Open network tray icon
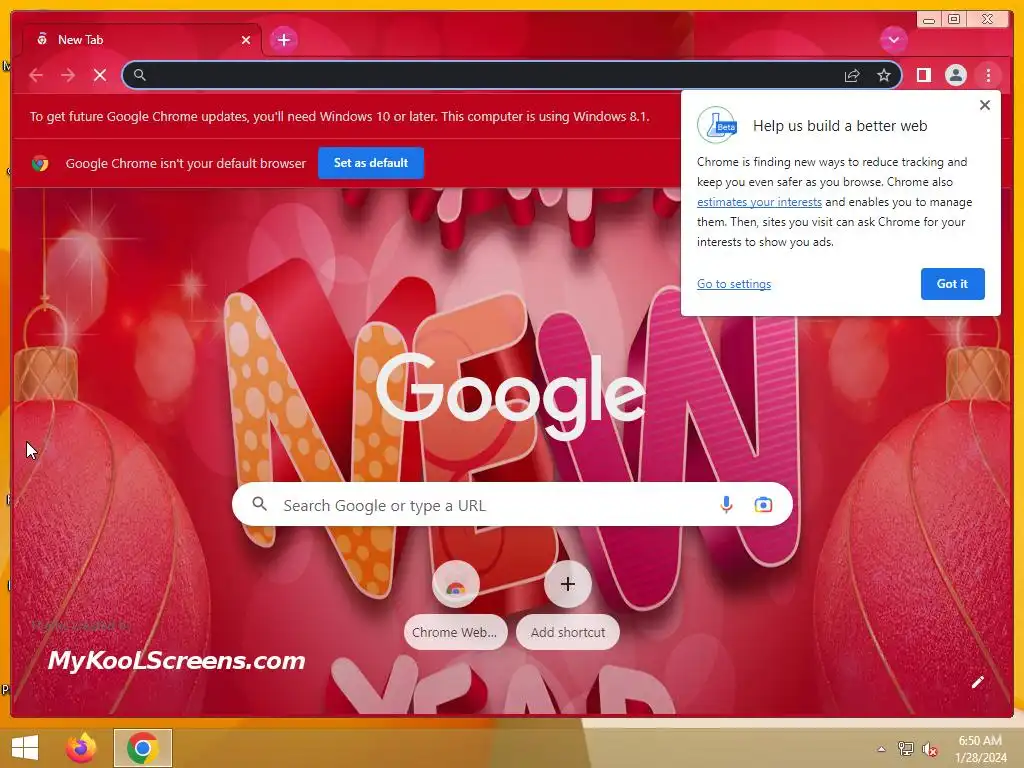Image resolution: width=1024 pixels, height=768 pixels. click(x=905, y=749)
